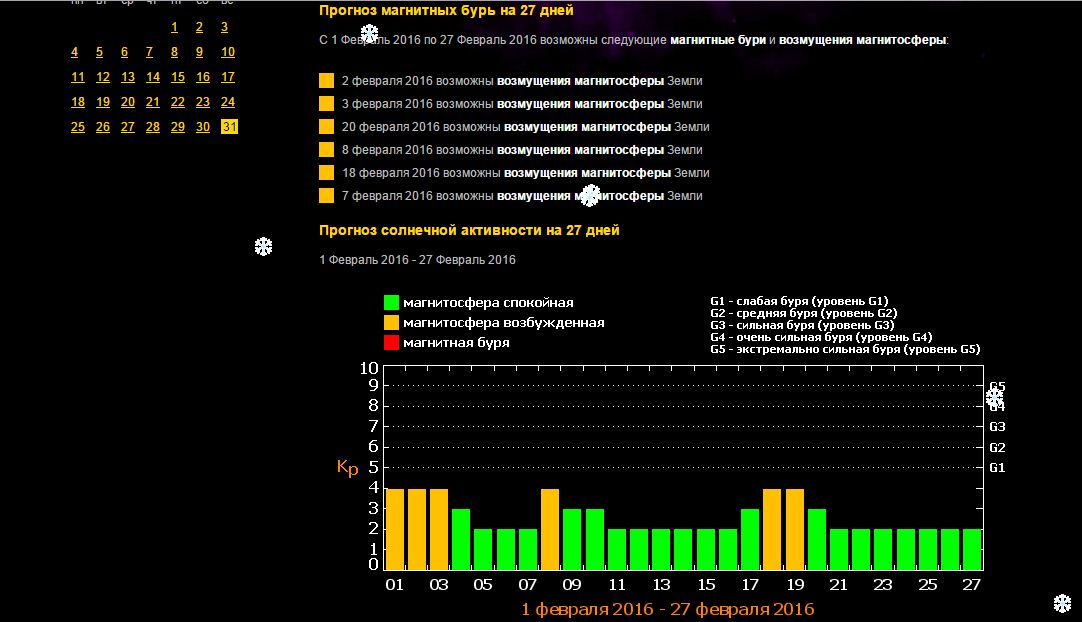Click the snowflake in the bottom-right corner
Viewport: 1082px width, 622px height.
(1062, 603)
